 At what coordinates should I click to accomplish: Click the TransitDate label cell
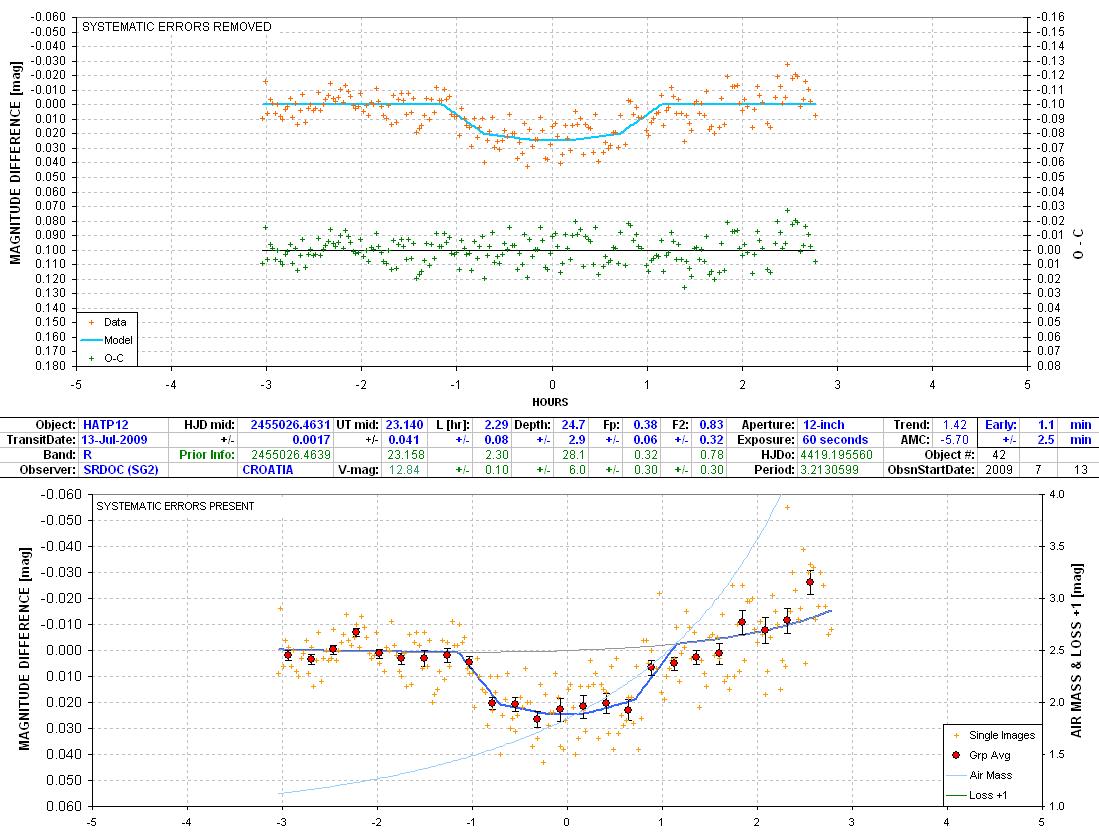point(41,439)
